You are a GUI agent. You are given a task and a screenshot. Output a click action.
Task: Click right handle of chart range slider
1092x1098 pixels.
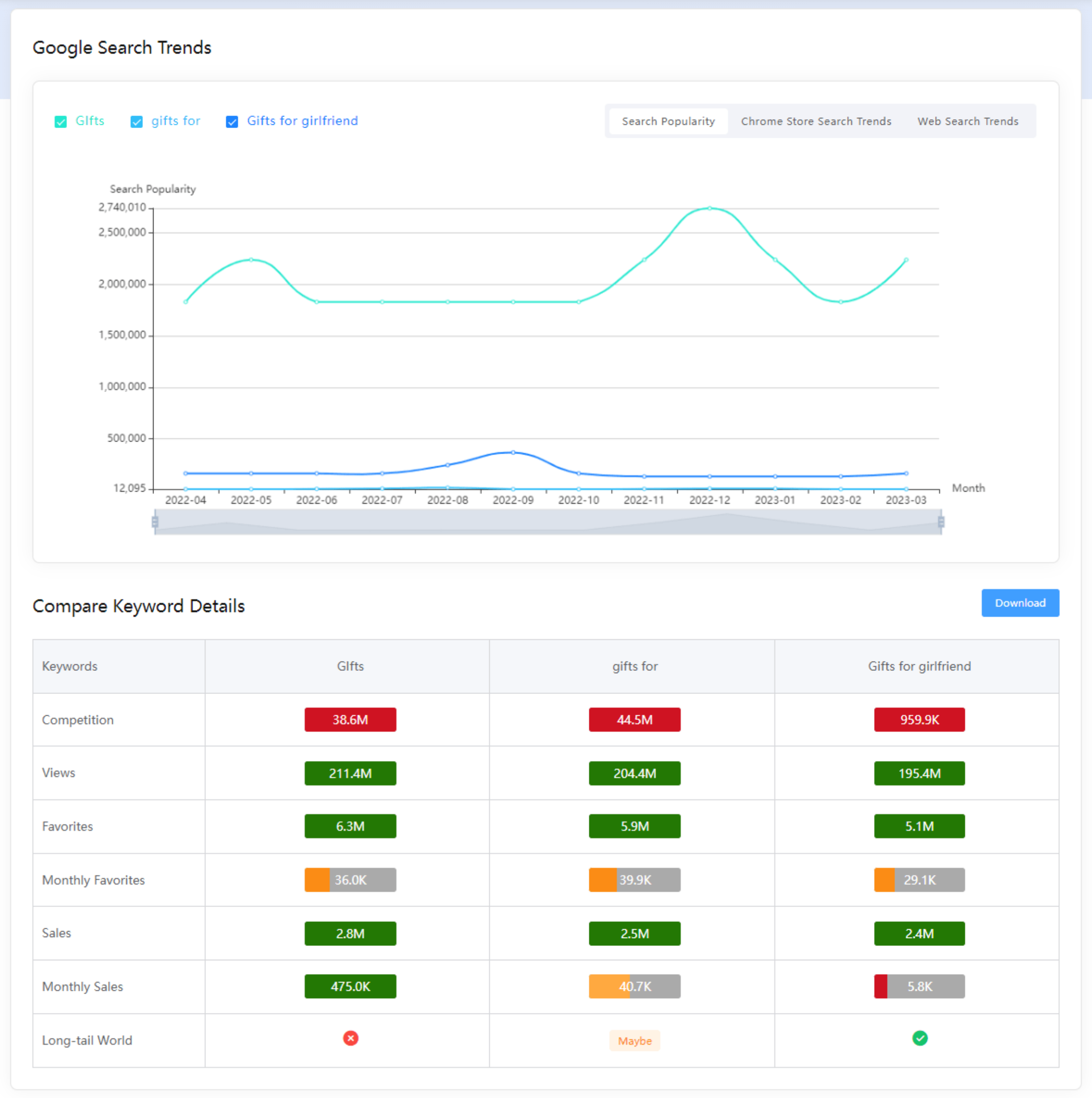point(941,521)
